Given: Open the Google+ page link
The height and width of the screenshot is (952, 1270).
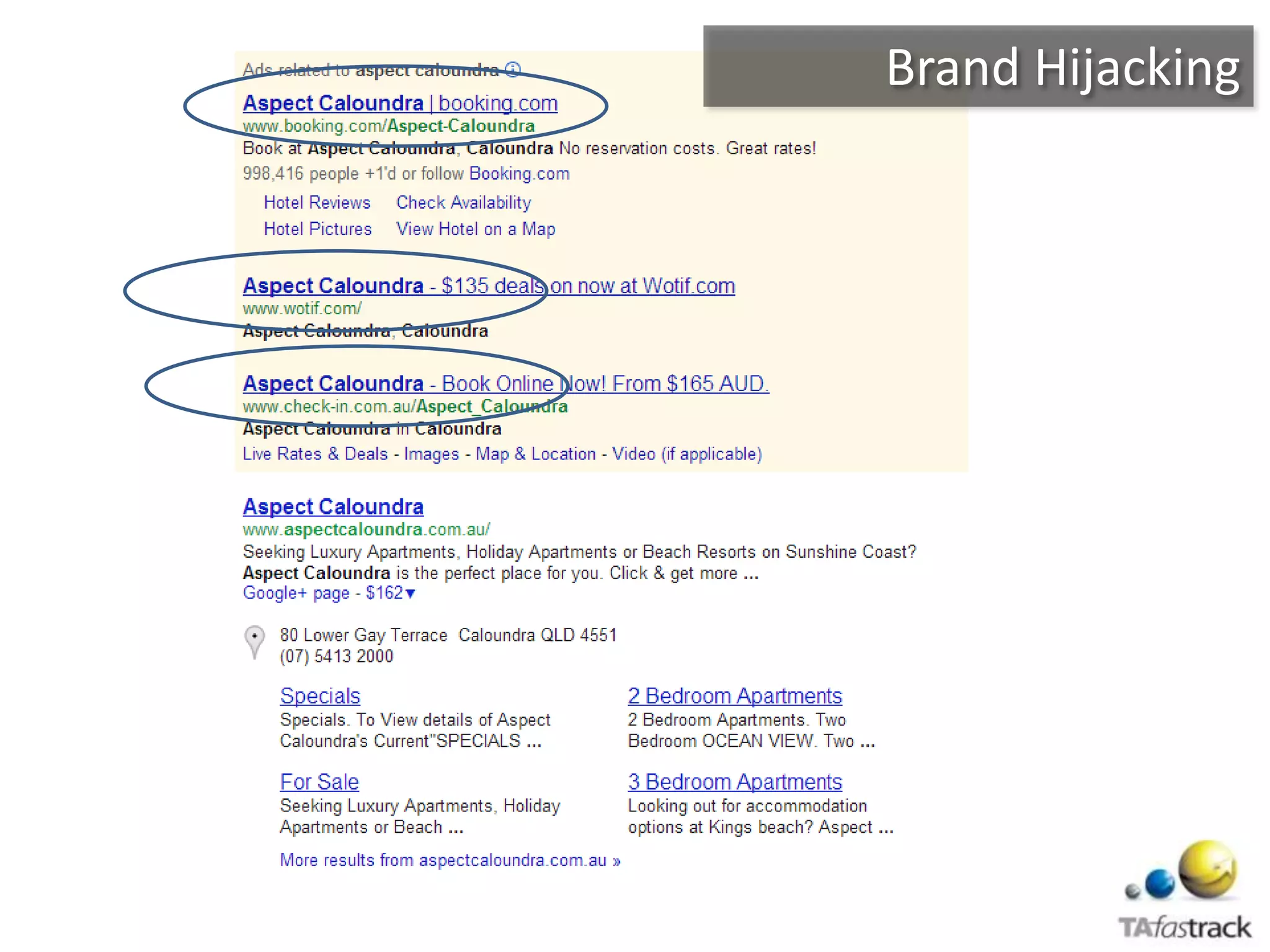Looking at the screenshot, I should point(296,593).
